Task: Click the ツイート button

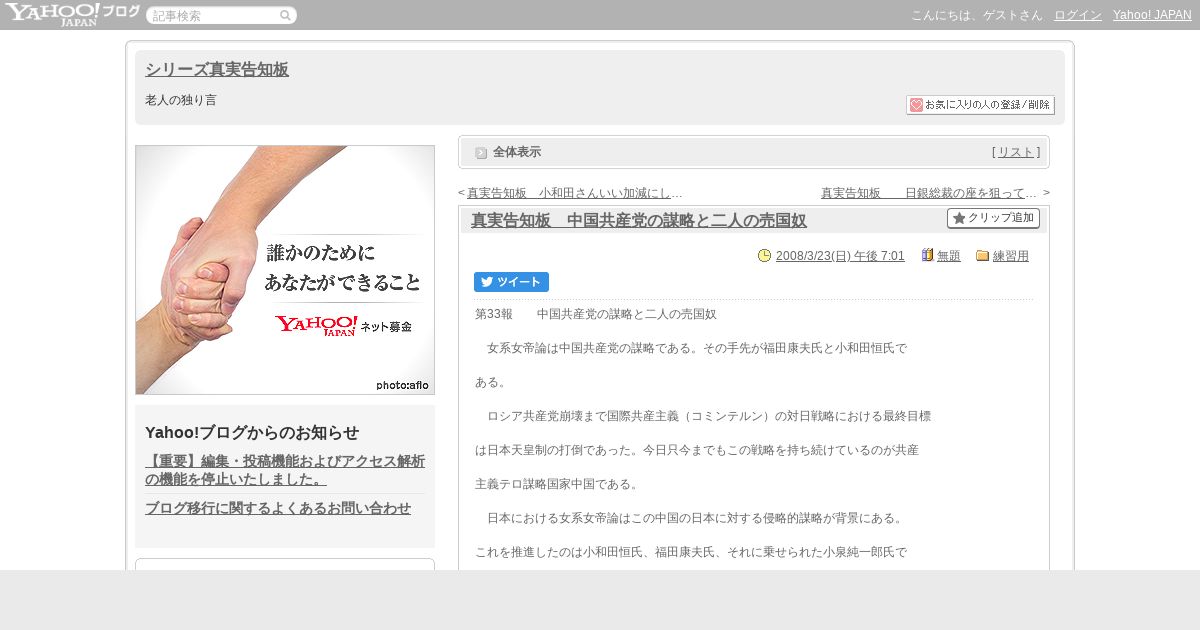Action: 511,282
